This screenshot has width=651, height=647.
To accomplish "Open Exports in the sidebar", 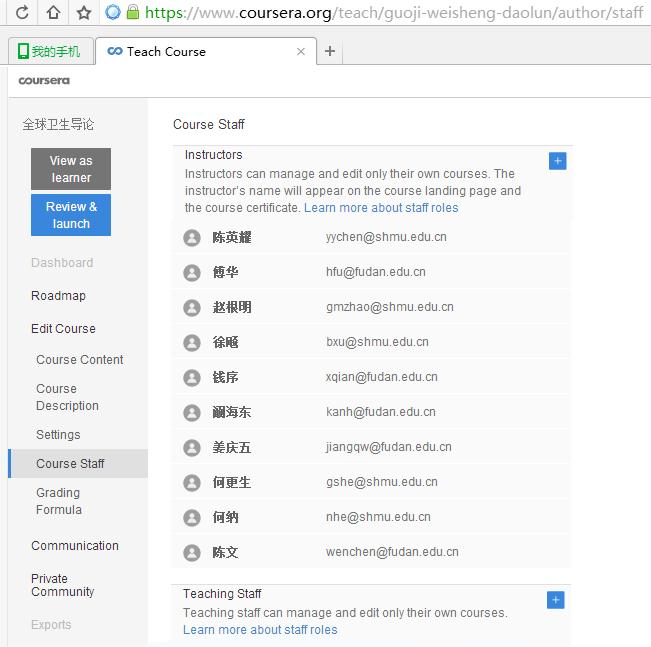I will [x=51, y=624].
